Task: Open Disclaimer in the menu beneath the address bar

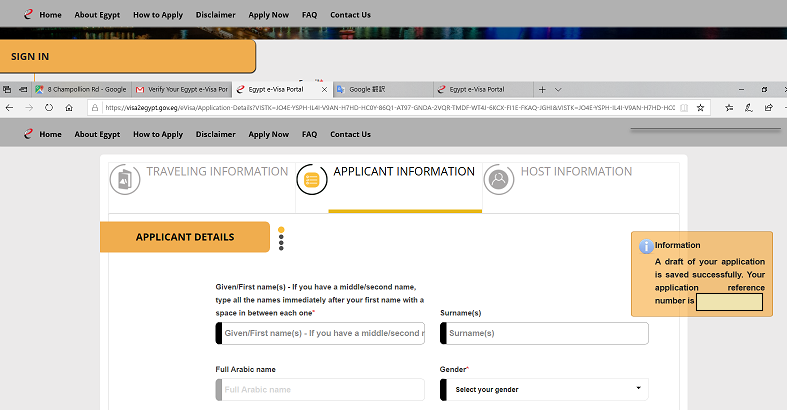Action: (216, 134)
